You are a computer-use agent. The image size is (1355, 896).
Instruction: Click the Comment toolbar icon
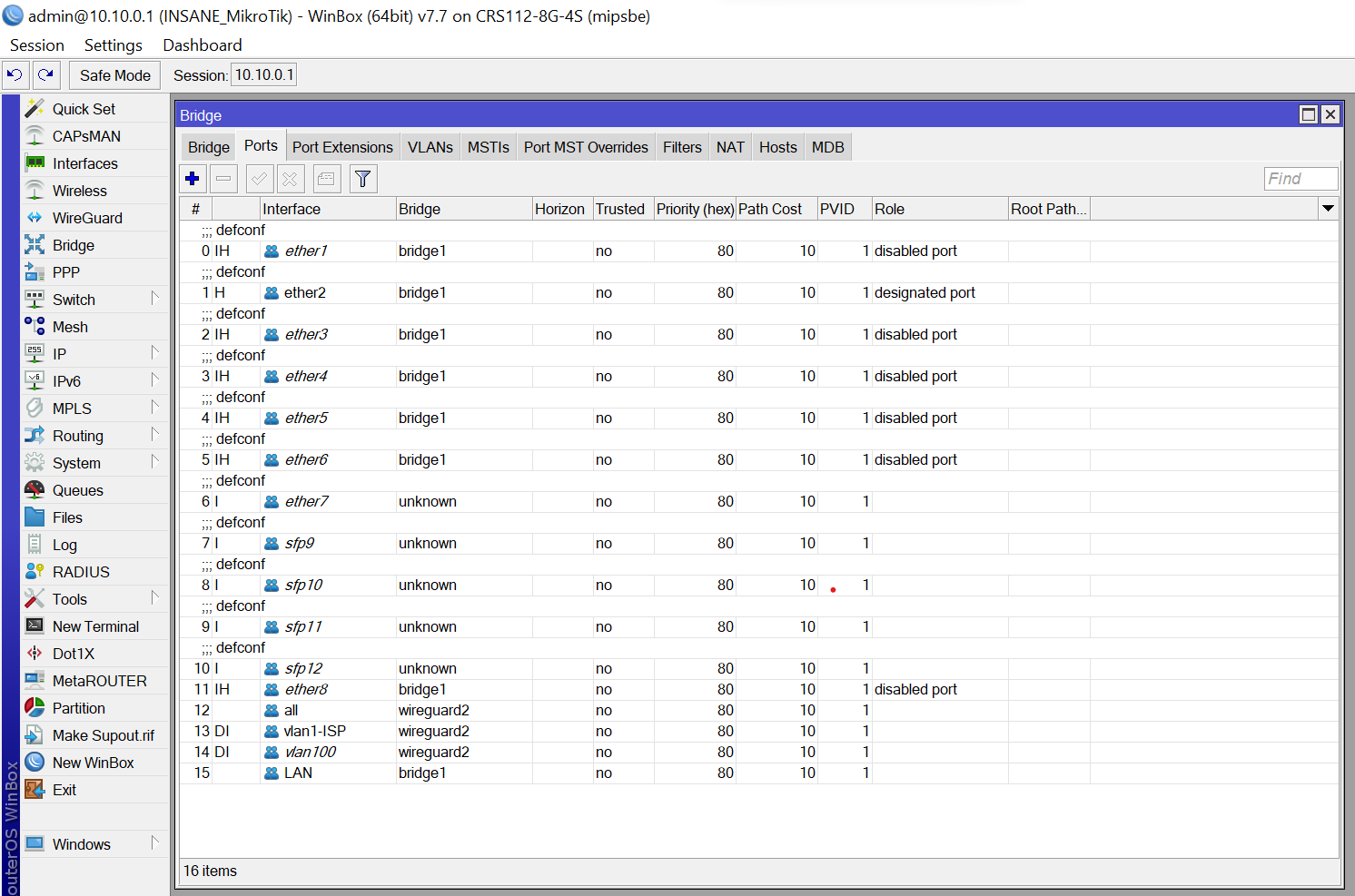click(x=326, y=179)
